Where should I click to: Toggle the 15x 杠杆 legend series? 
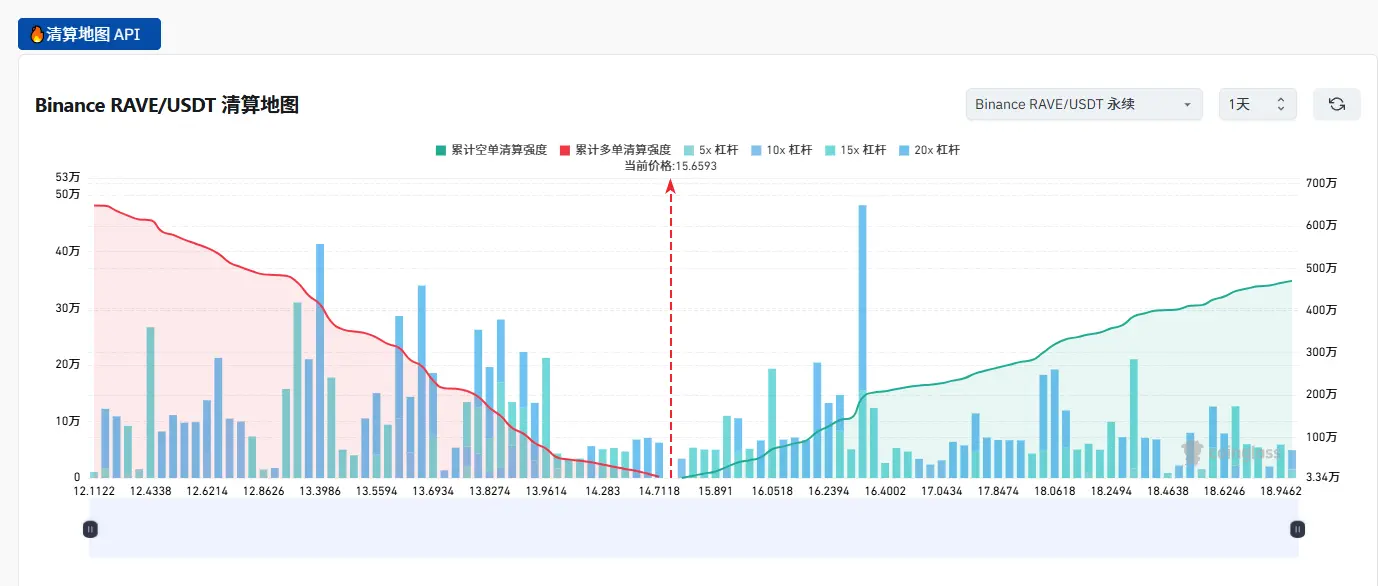pos(855,150)
